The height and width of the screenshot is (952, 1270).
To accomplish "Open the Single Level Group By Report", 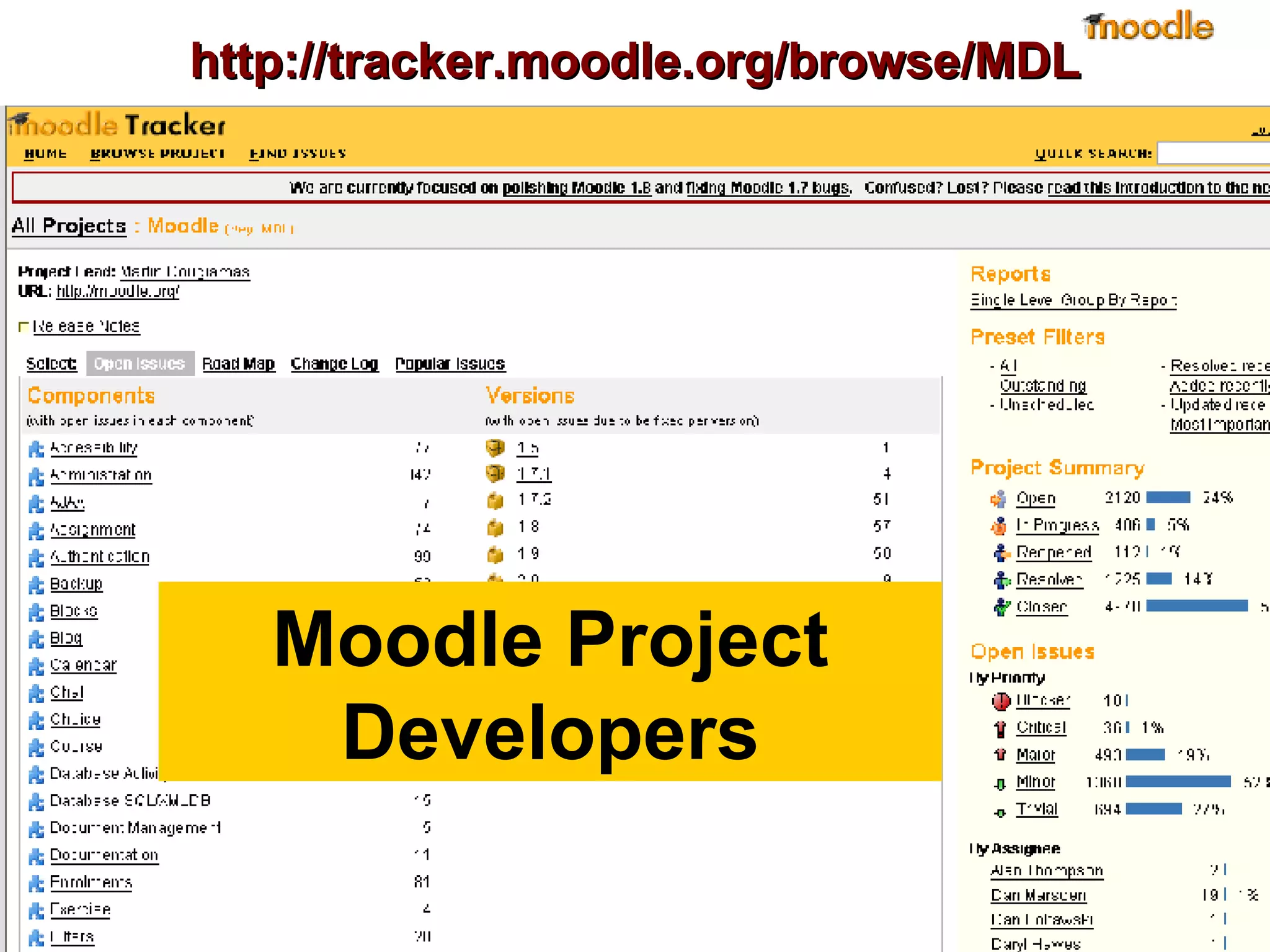I will pyautogui.click(x=1073, y=301).
